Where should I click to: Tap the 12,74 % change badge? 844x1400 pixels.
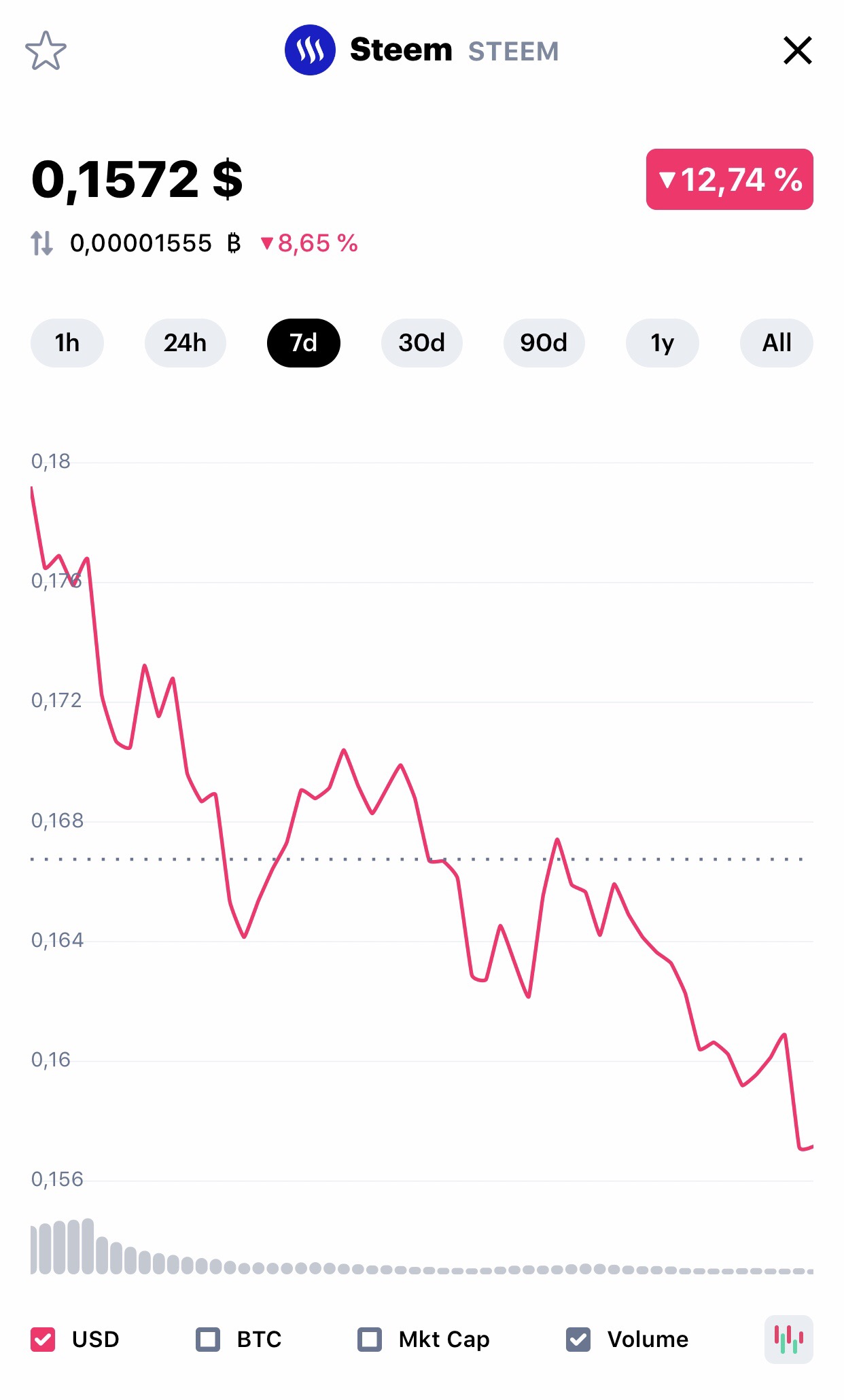pos(729,179)
